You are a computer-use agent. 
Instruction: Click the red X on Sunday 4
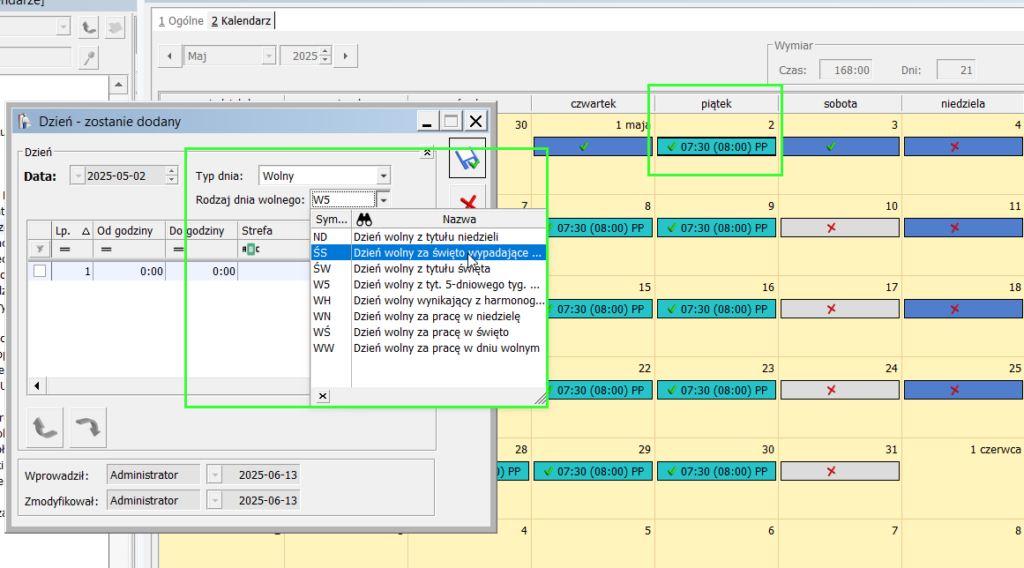pyautogui.click(x=955, y=147)
